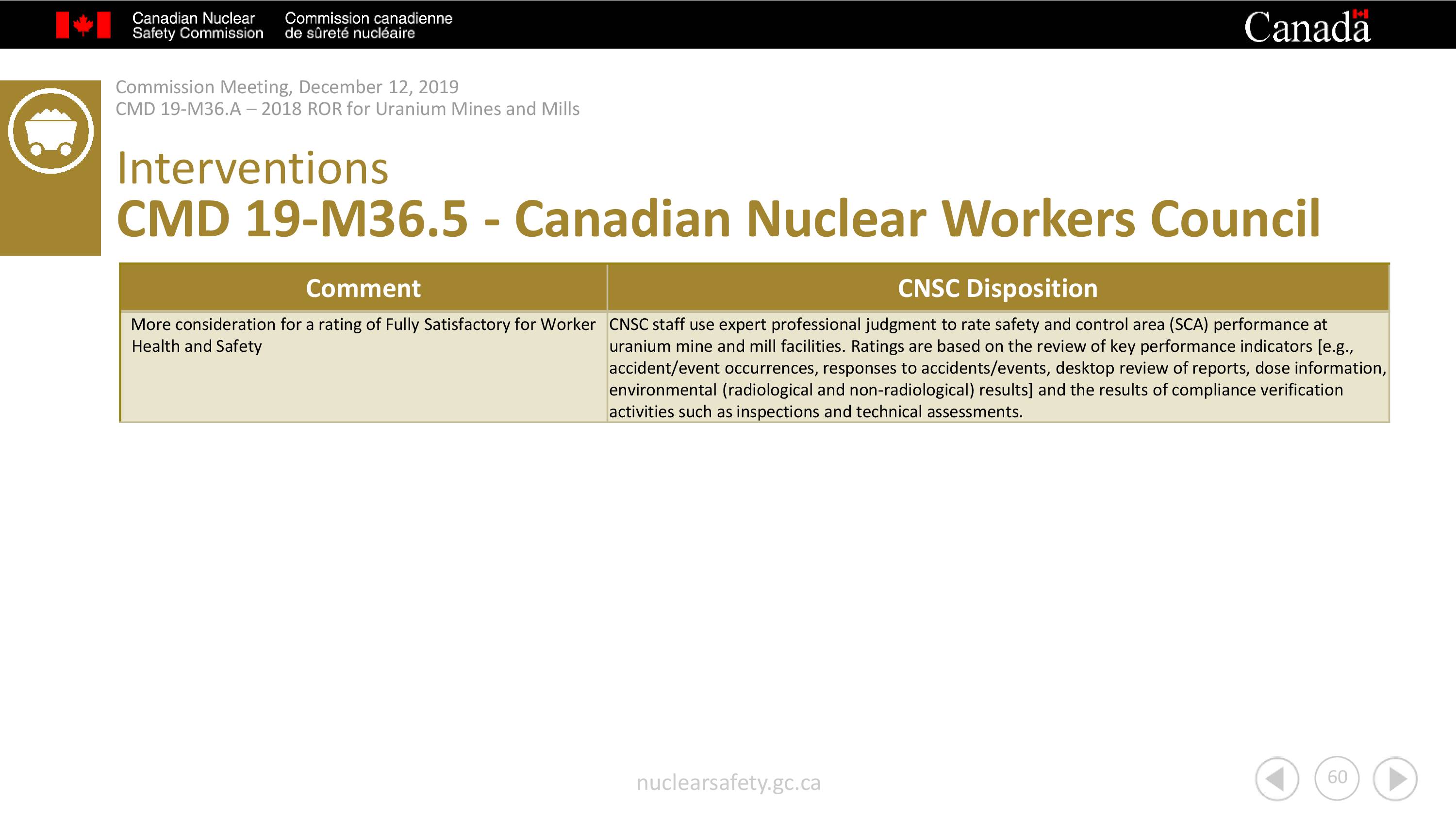
Task: Click the 'More consideration for a rating' comment cell
Action: tap(364, 366)
